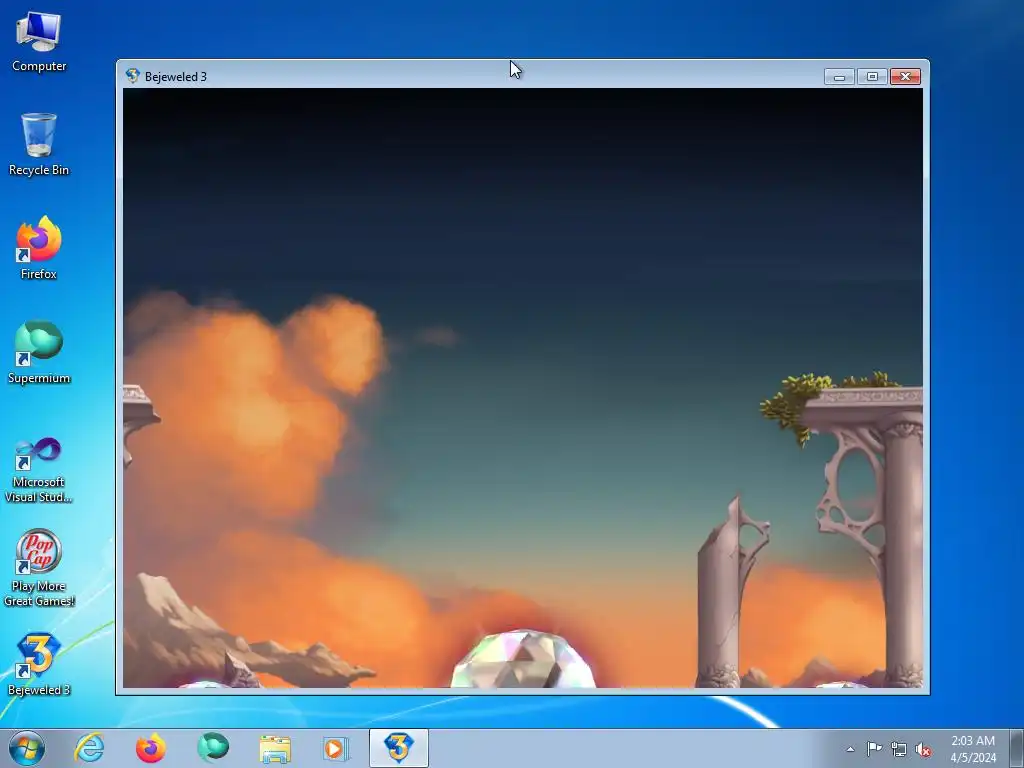Viewport: 1024px width, 768px height.
Task: Click the Bejeweled 3 title bar icon
Action: click(133, 76)
